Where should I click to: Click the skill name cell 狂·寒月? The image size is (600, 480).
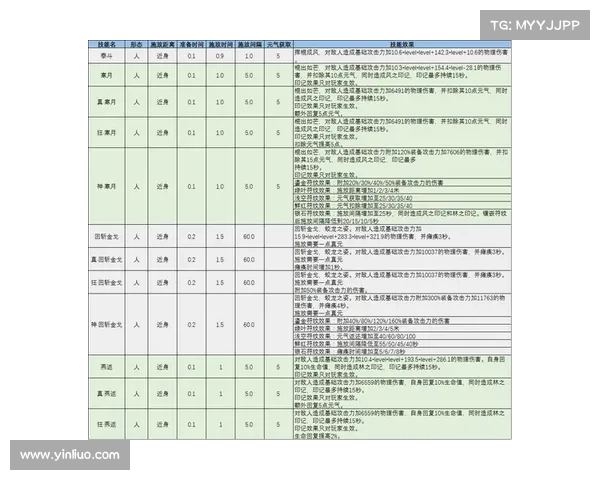[106, 133]
